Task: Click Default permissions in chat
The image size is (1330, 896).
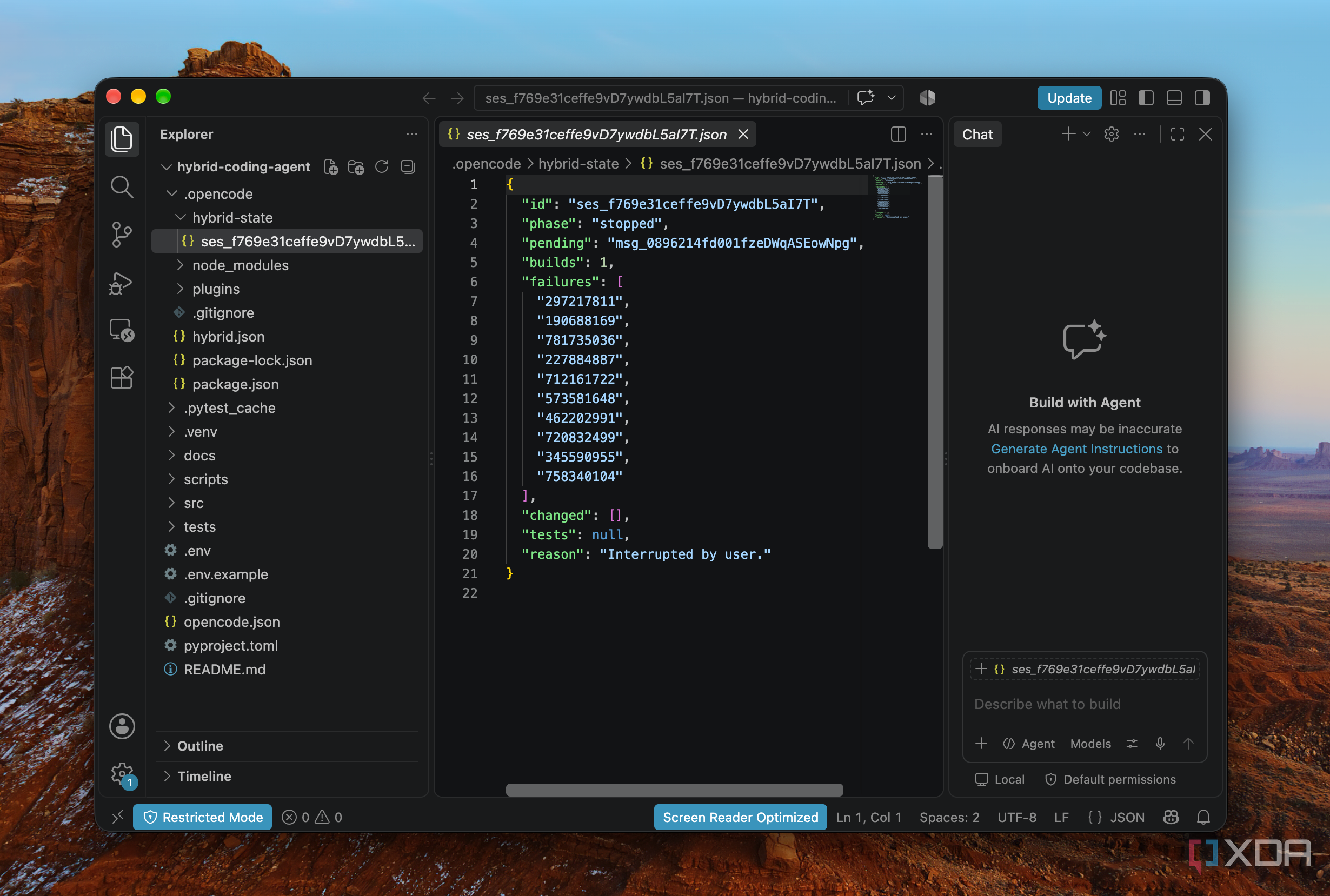Action: [1110, 779]
